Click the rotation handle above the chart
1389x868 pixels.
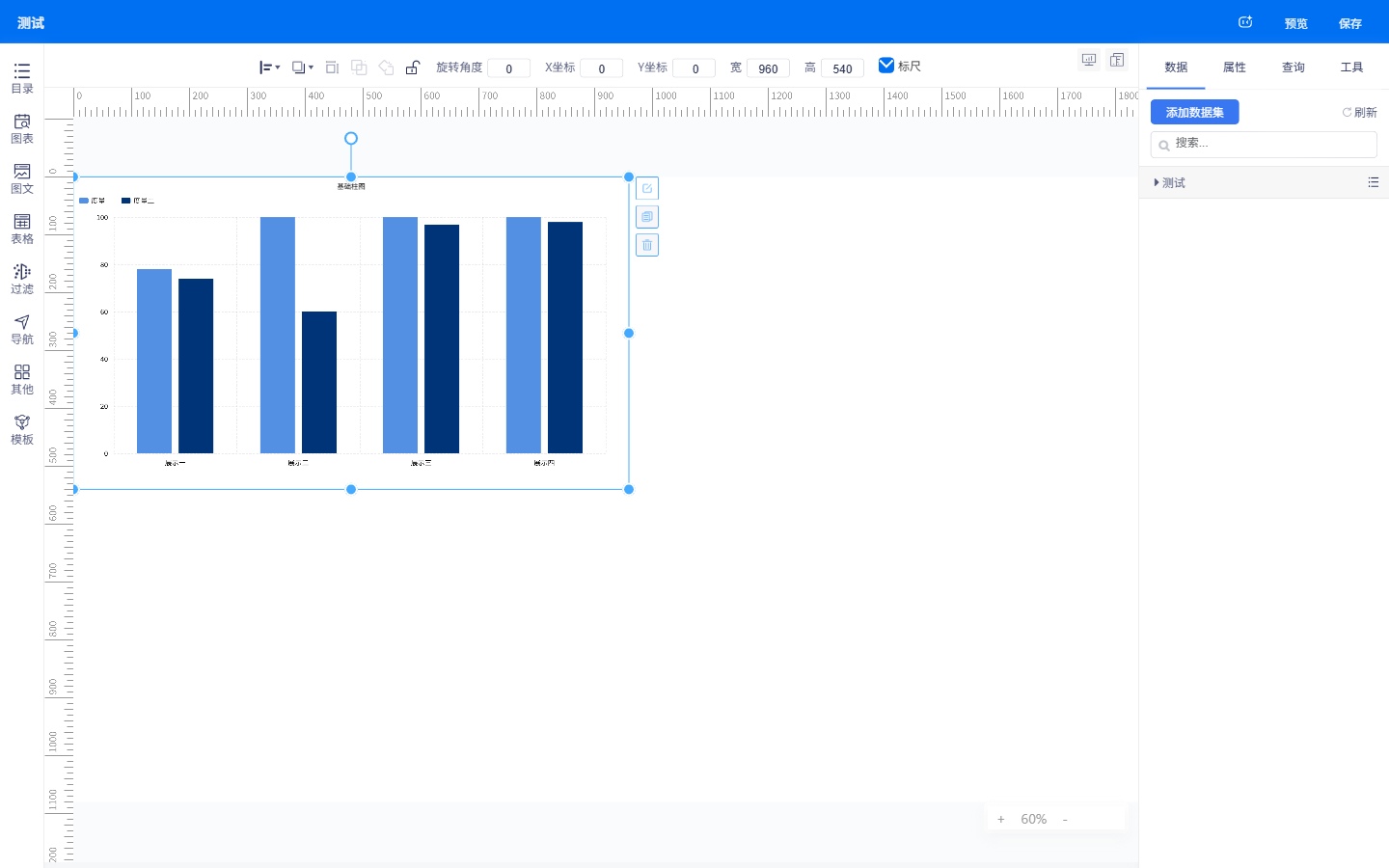tap(351, 139)
